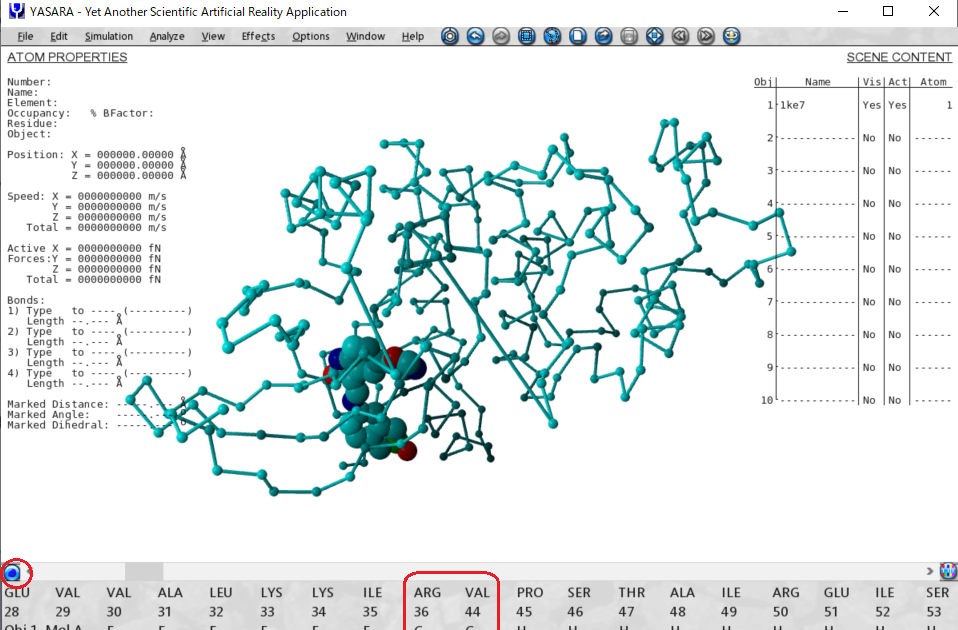The height and width of the screenshot is (630, 958).
Task: Click the double-right forward toolbar icon
Action: 707,36
